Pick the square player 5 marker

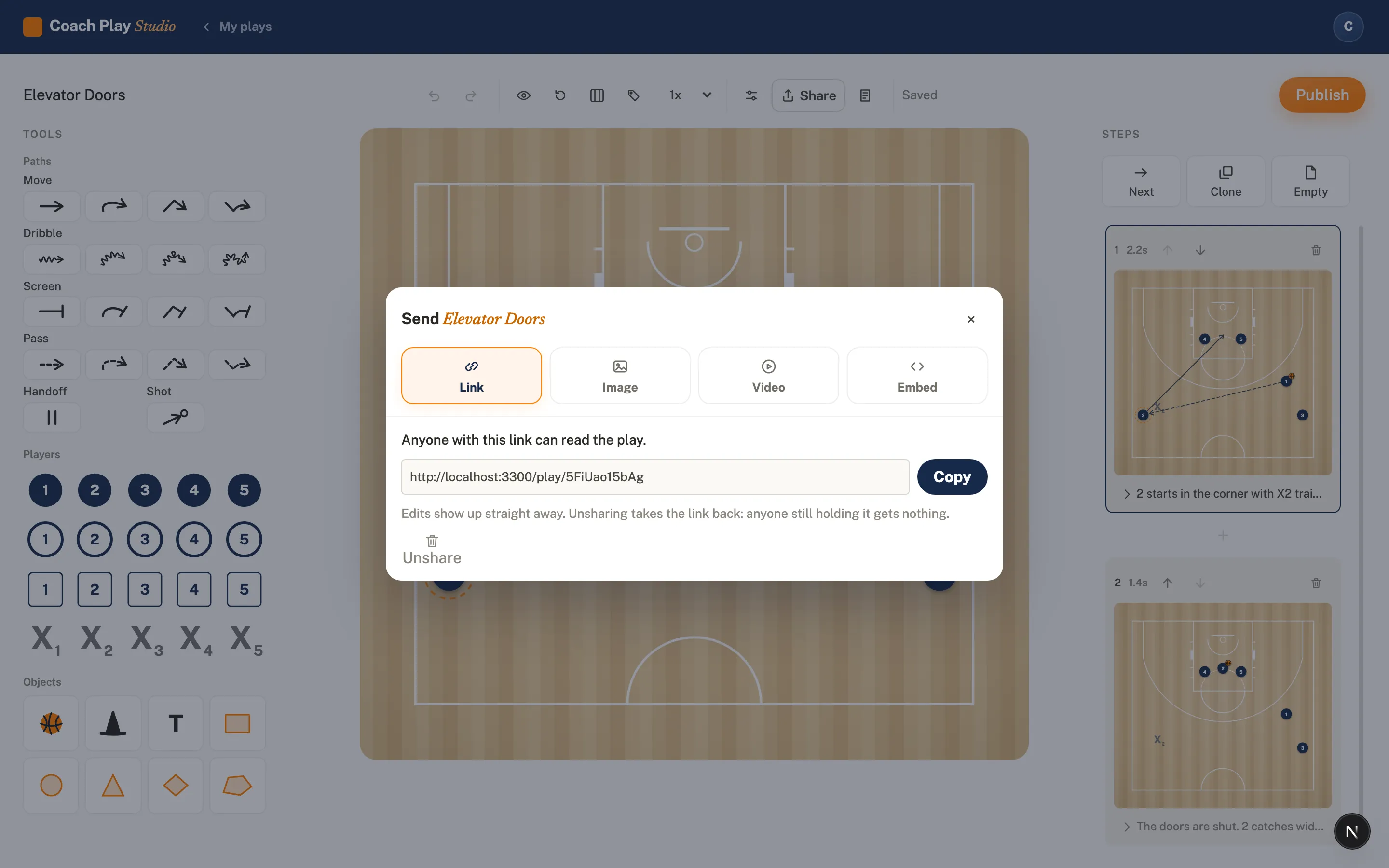pyautogui.click(x=244, y=589)
